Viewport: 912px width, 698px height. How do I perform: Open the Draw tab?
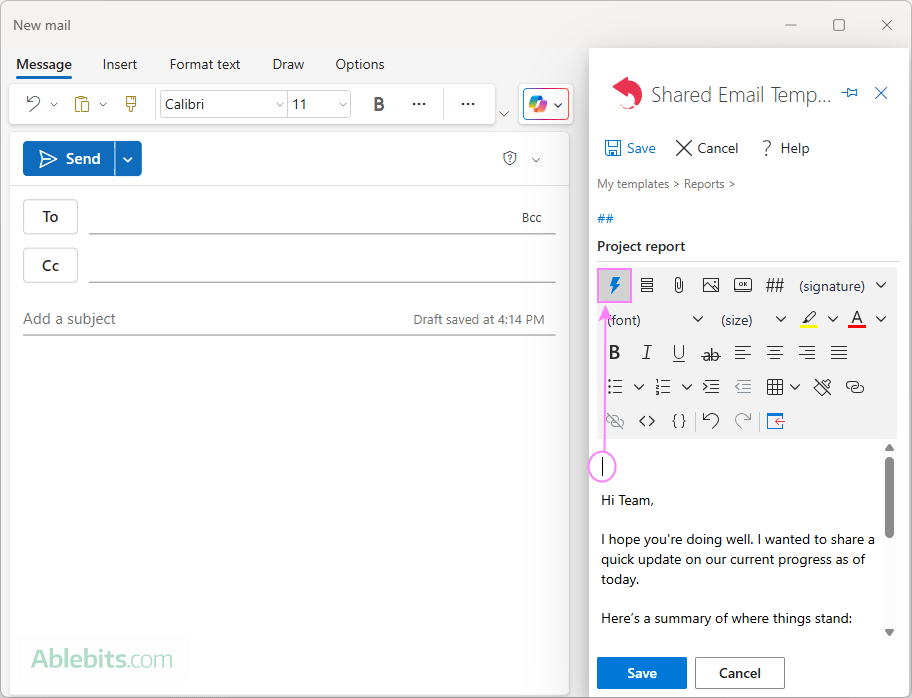point(288,64)
